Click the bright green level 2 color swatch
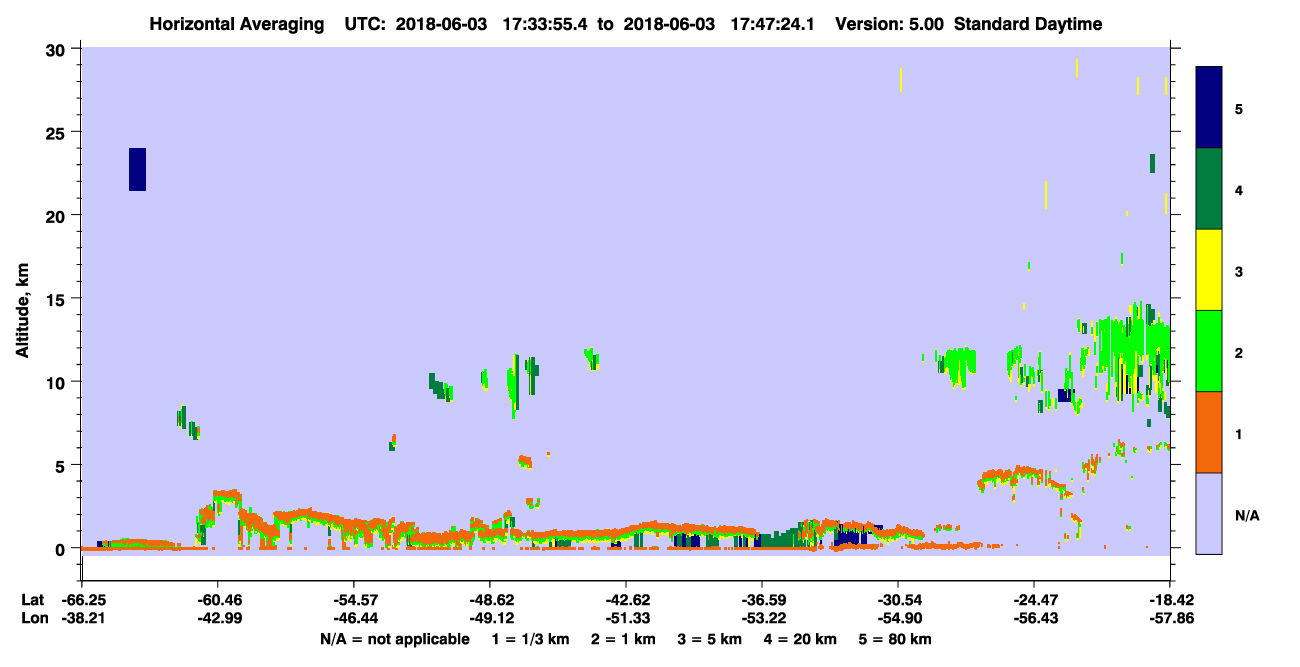Image resolution: width=1300 pixels, height=667 pixels. 1209,351
